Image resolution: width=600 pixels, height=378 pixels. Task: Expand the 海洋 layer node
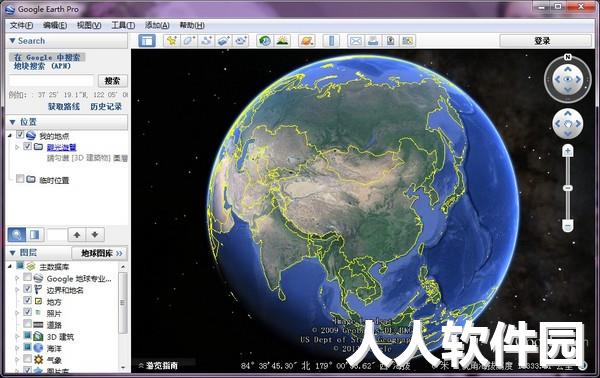17,348
